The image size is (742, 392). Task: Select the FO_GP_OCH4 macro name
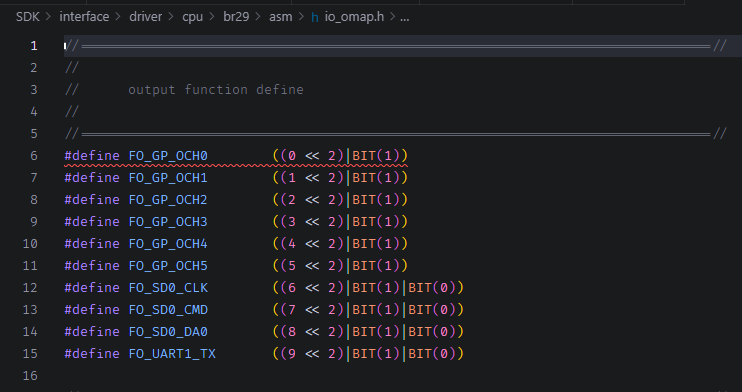pos(168,244)
